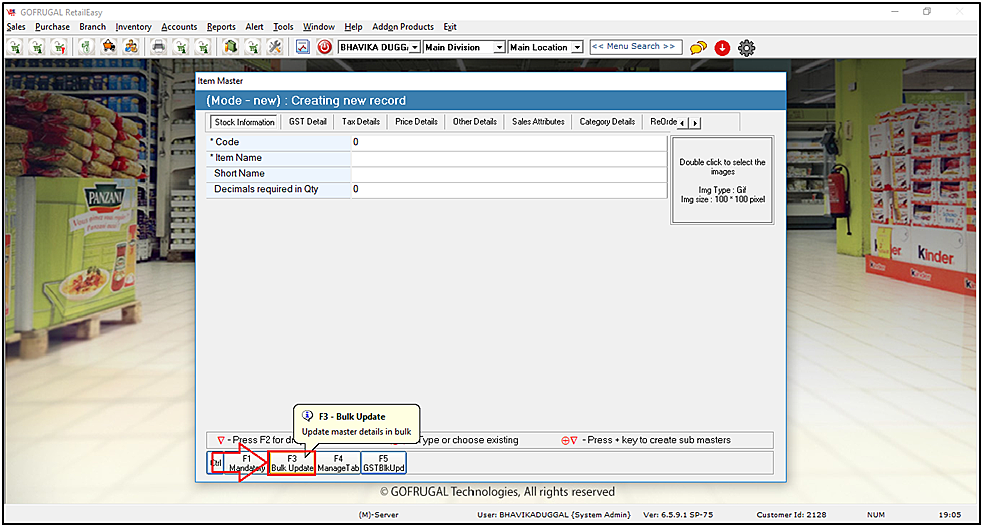Open the Branch menu

93,27
